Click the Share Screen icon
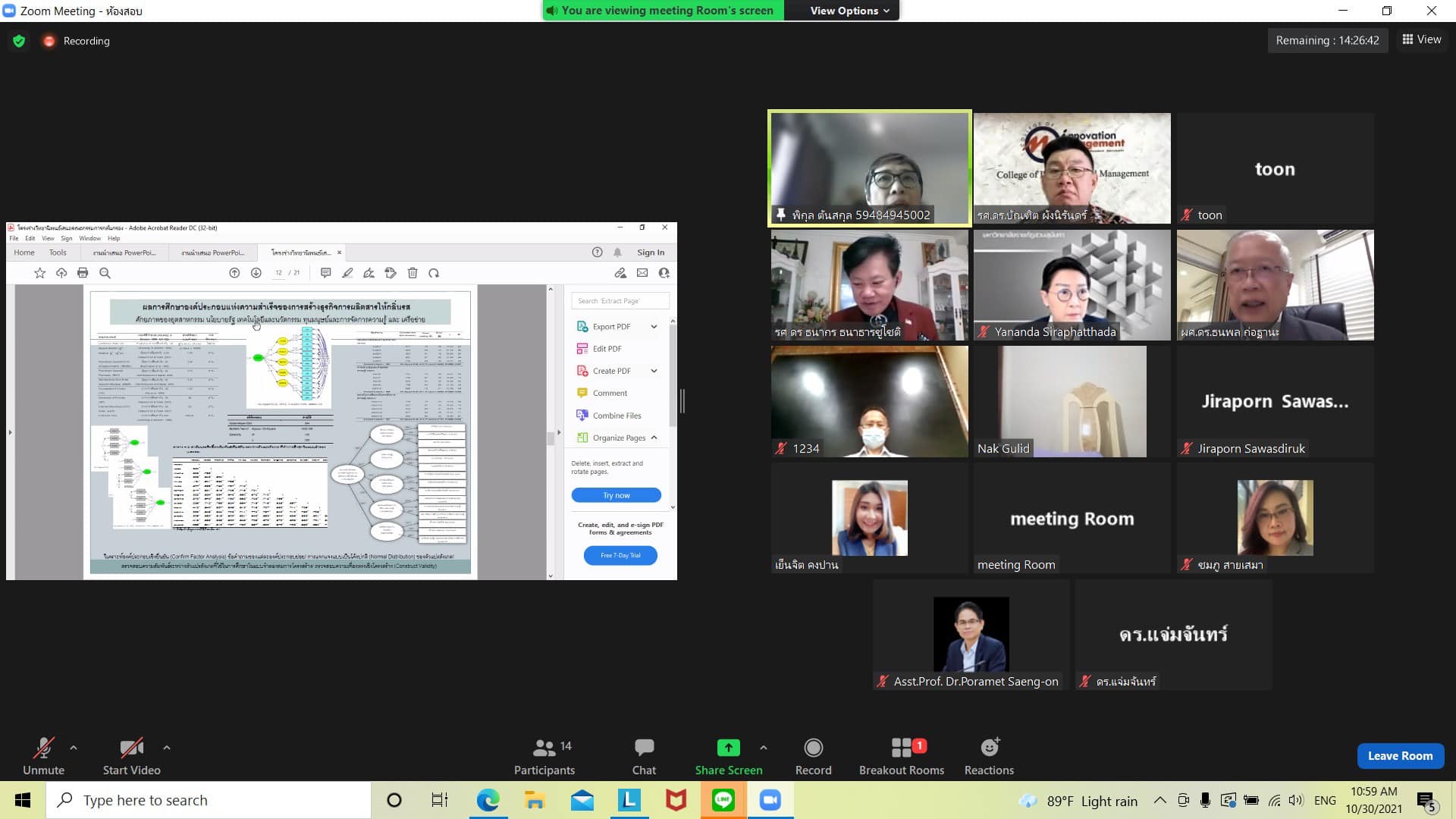This screenshot has width=1456, height=819. pyautogui.click(x=728, y=748)
